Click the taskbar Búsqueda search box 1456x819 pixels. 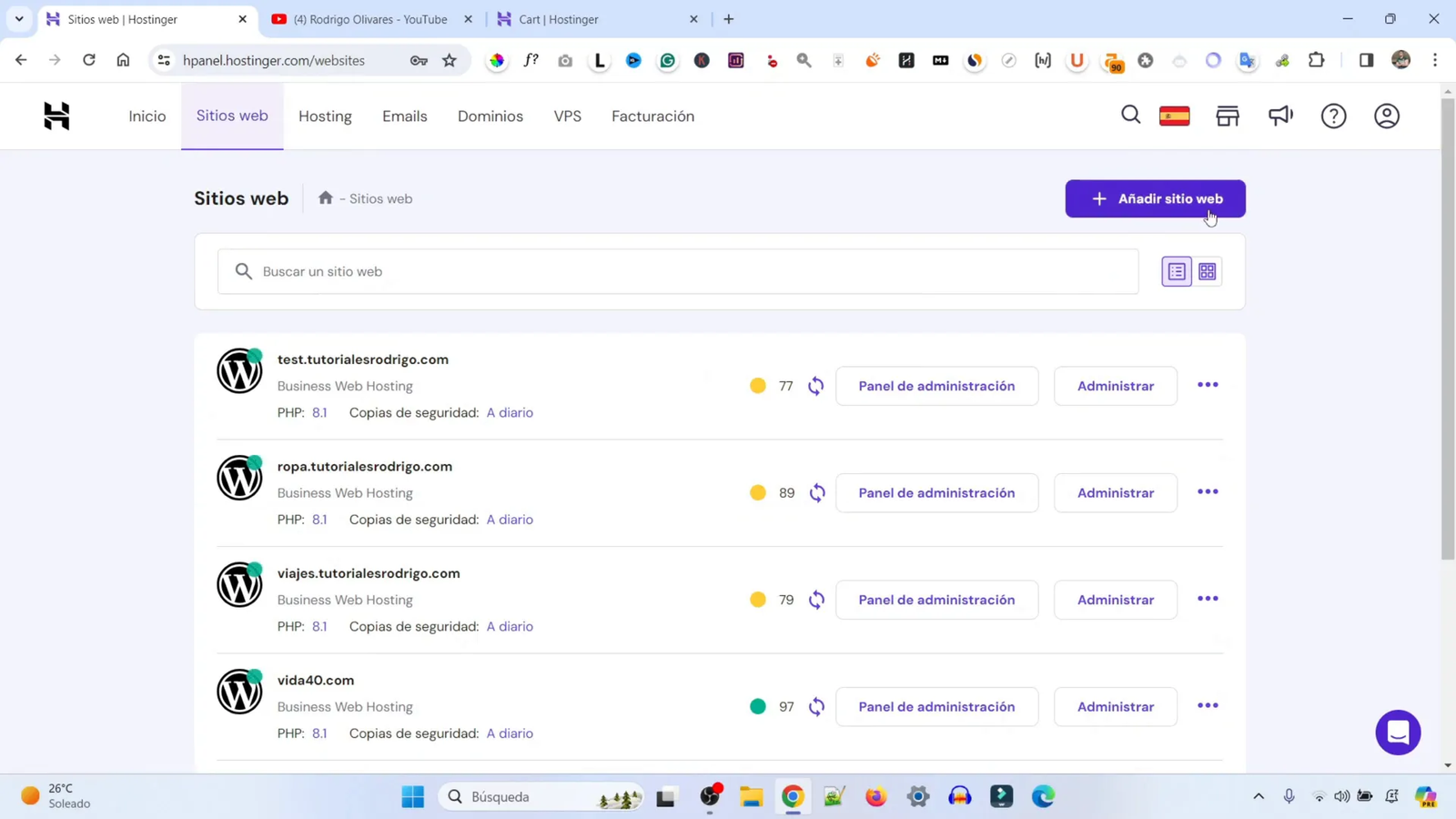tap(542, 797)
